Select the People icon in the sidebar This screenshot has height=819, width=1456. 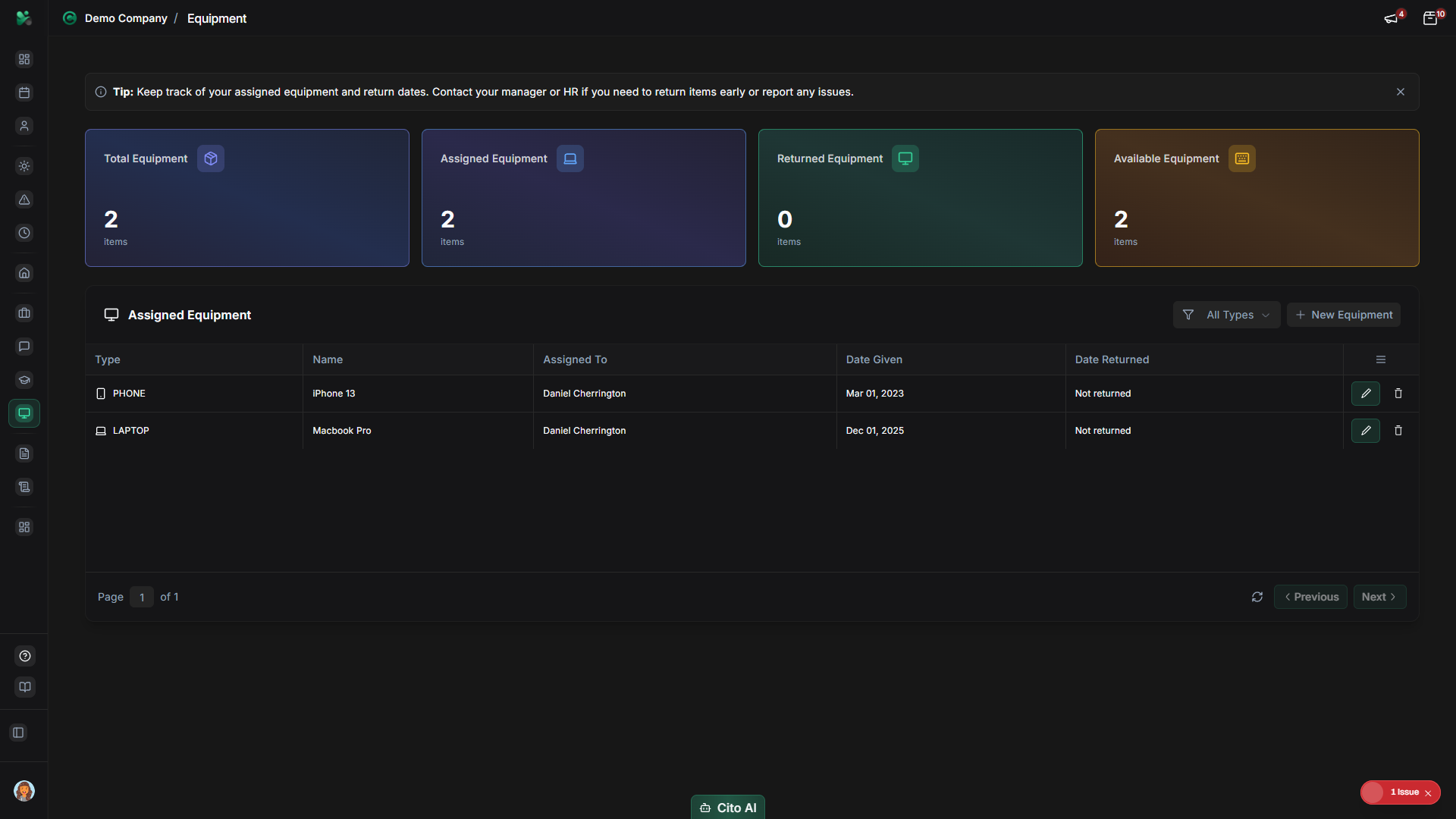[x=24, y=126]
